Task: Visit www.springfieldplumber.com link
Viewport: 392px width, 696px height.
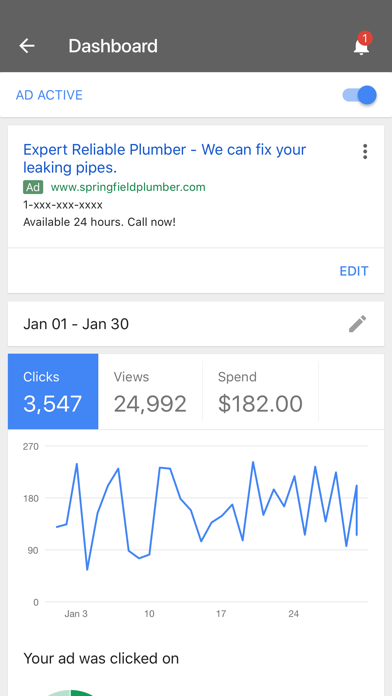Action: click(128, 187)
